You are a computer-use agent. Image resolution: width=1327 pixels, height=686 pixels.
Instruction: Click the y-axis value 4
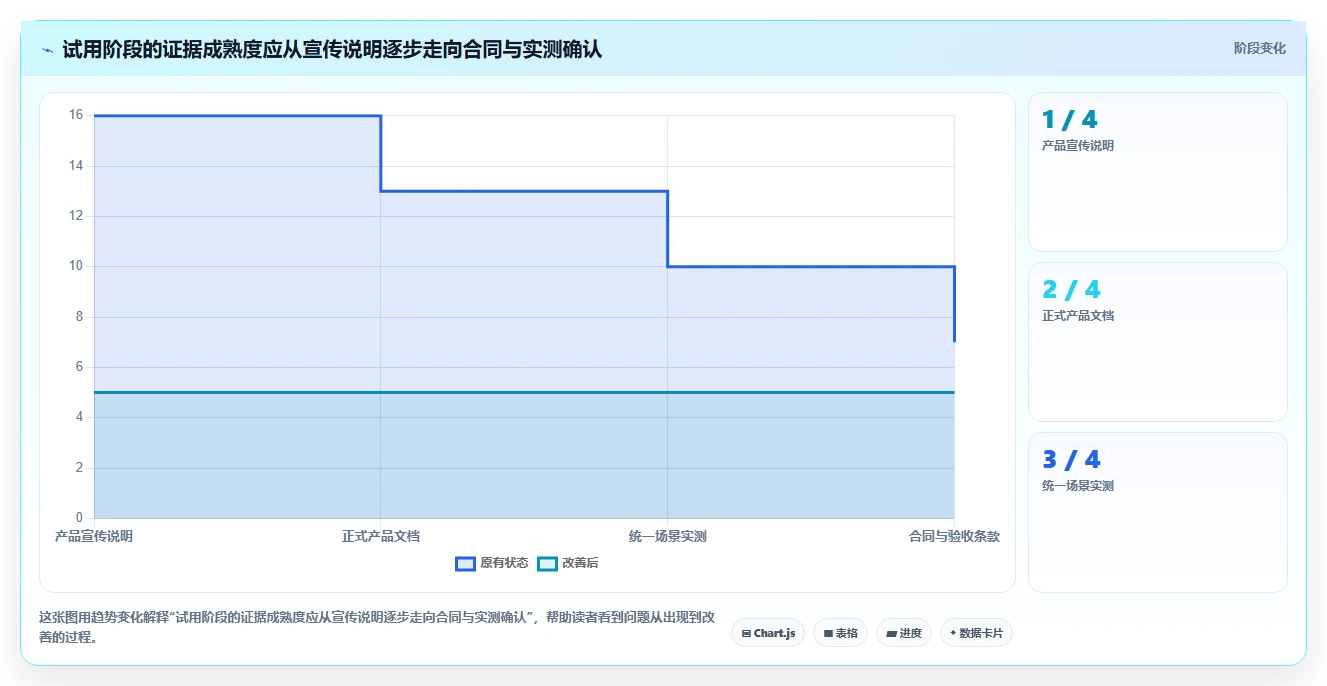79,417
